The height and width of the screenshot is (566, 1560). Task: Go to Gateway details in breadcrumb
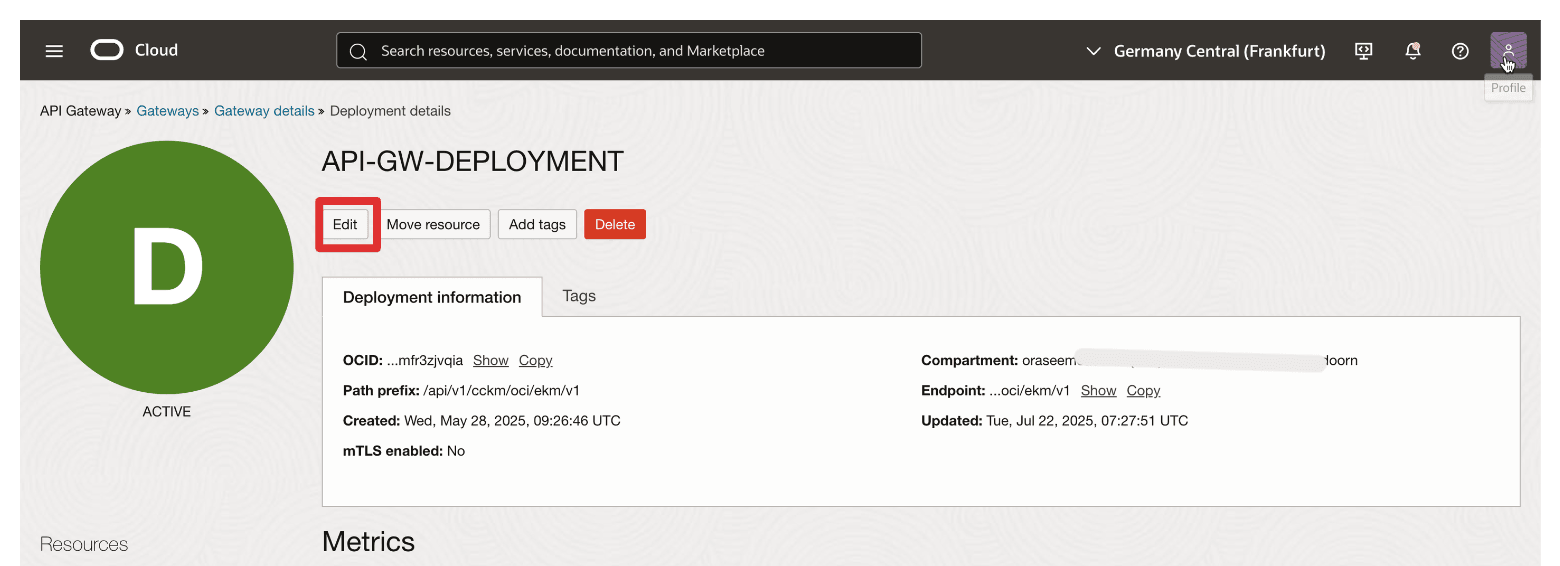point(264,111)
